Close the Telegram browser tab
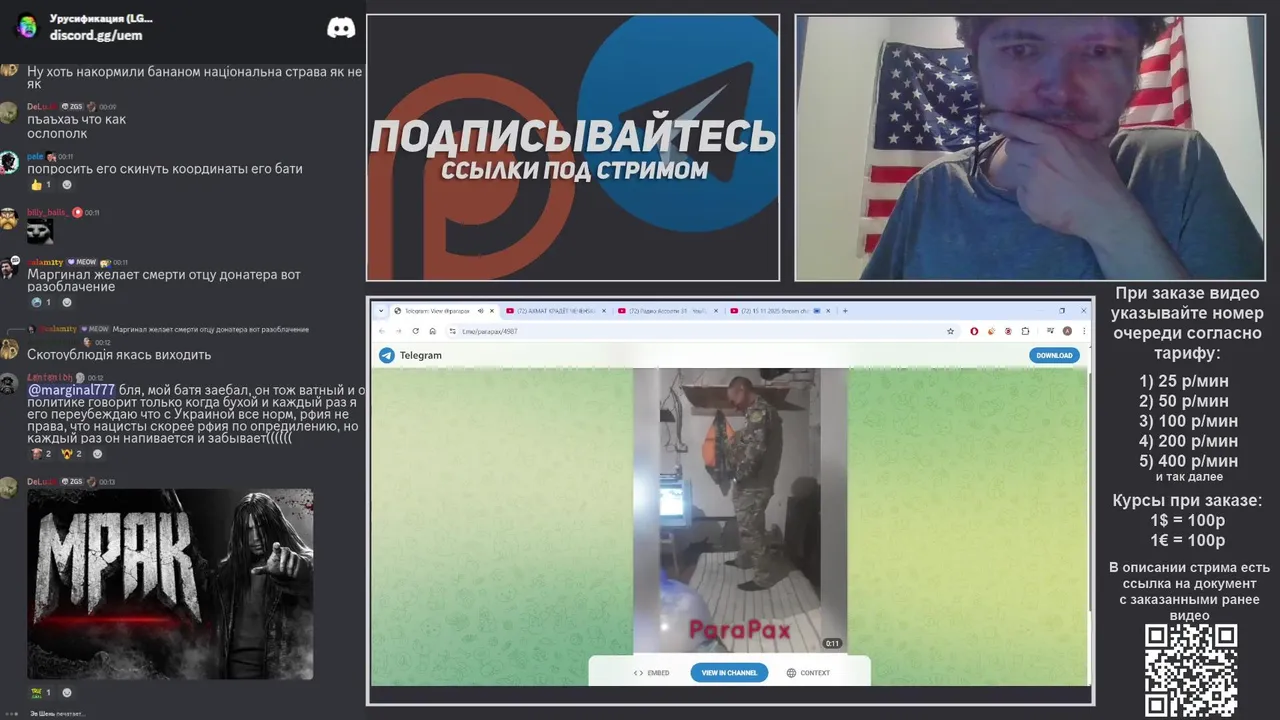This screenshot has width=1280, height=720. click(x=492, y=311)
